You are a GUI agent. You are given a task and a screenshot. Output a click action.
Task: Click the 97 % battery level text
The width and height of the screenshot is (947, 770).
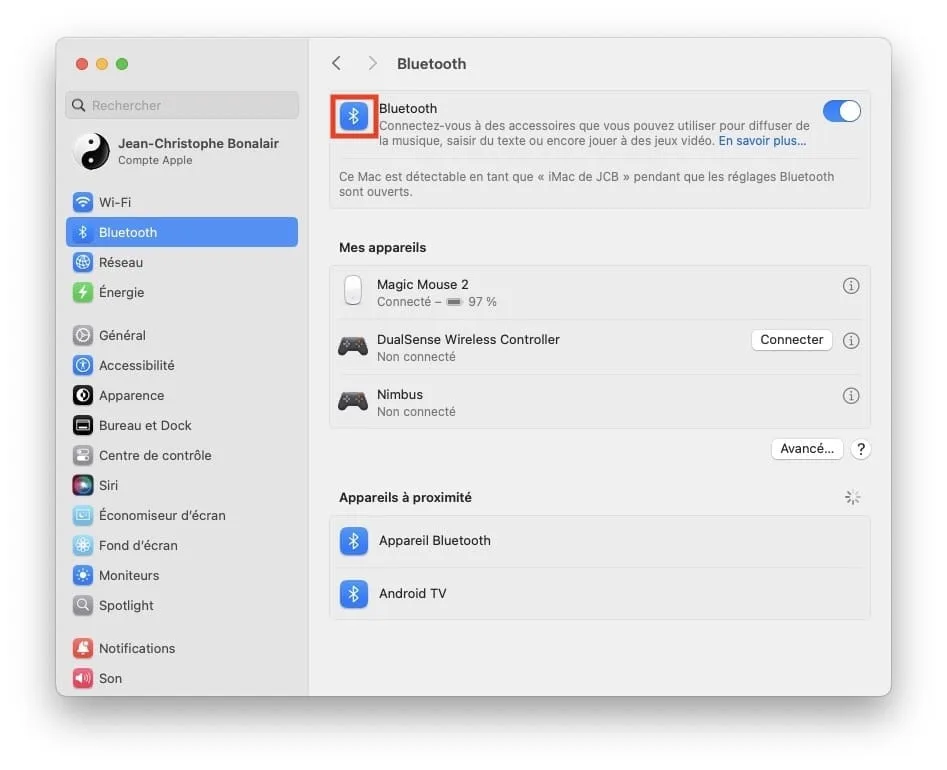tap(482, 302)
